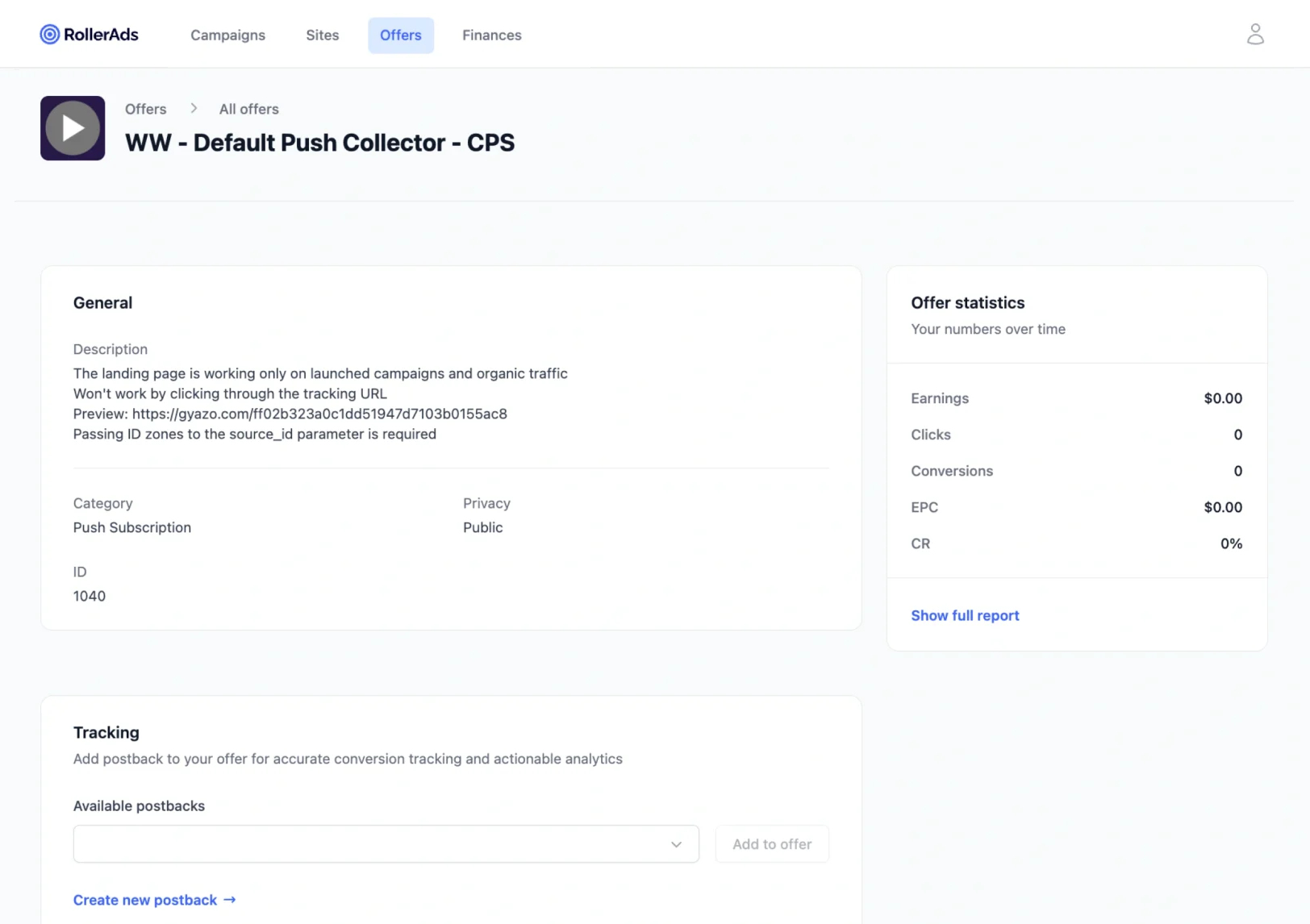Click the arrow beside Create new postback
This screenshot has width=1310, height=924.
click(230, 899)
